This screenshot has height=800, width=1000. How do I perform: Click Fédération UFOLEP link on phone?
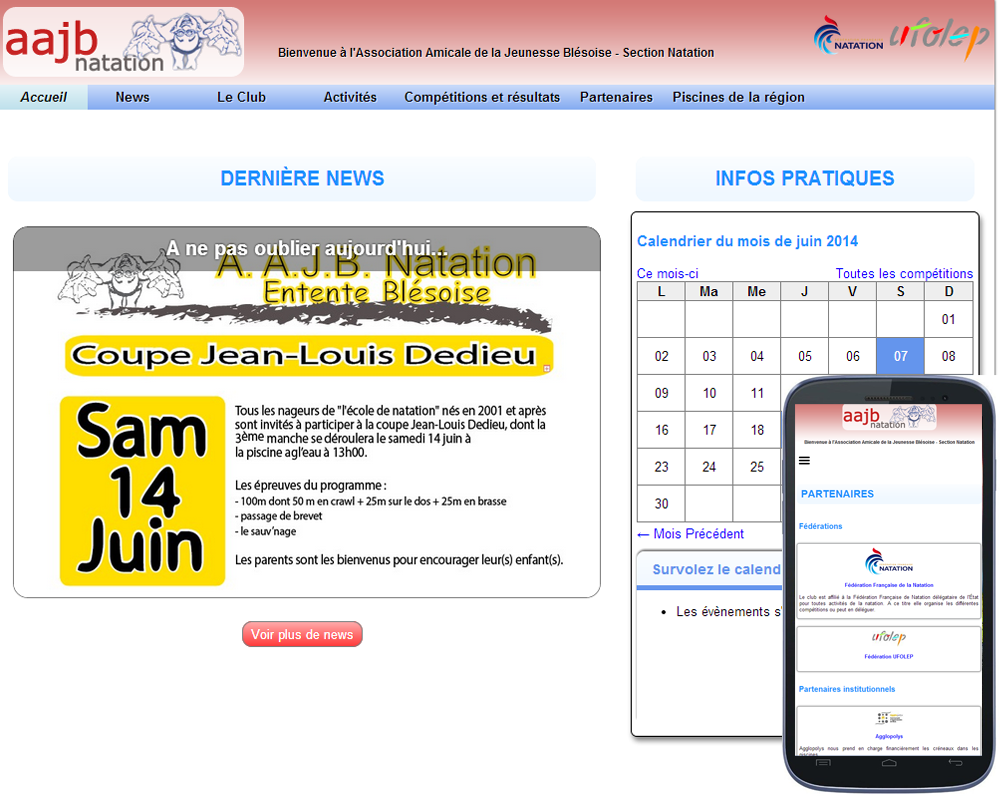(888, 656)
